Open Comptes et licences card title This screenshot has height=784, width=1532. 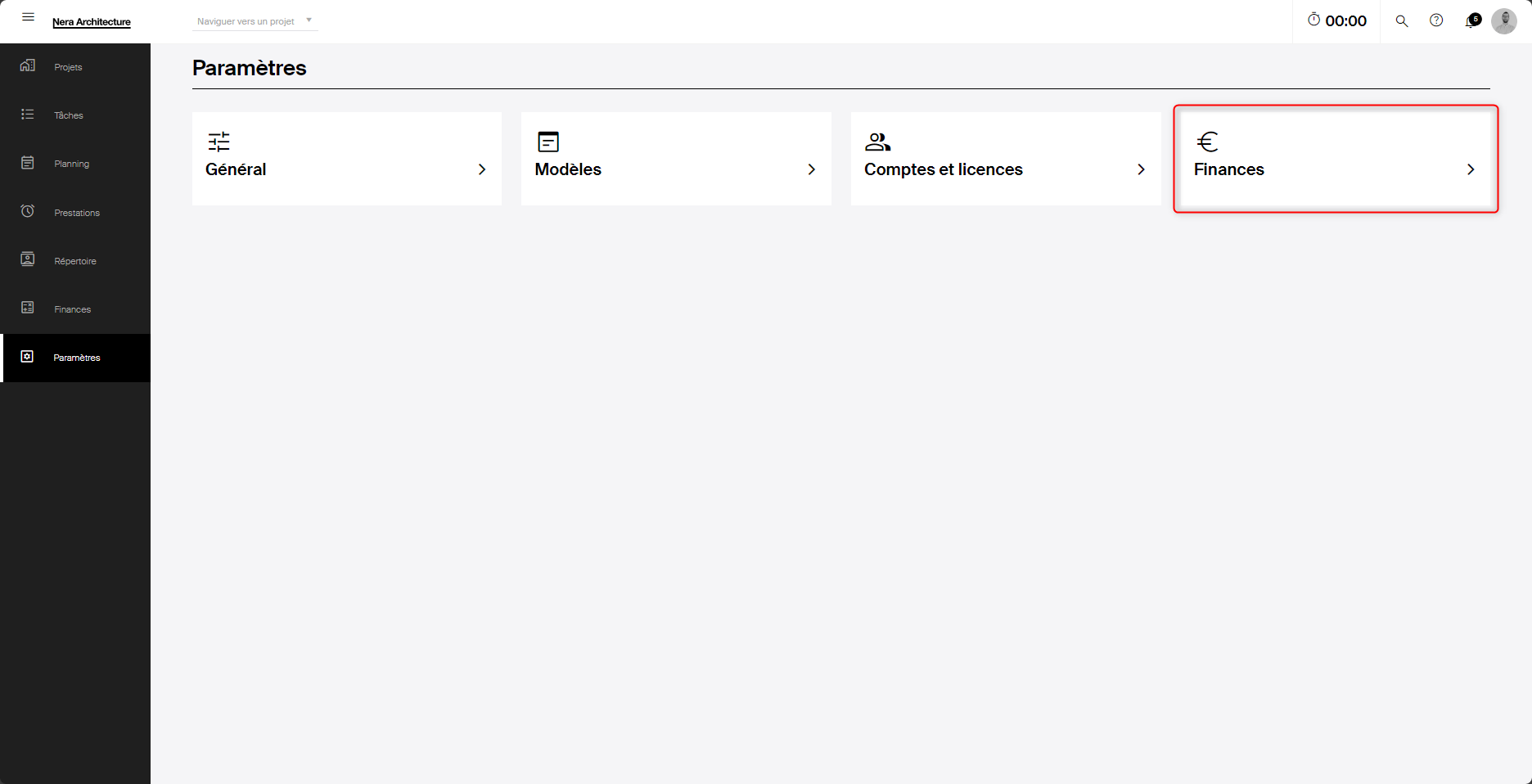pos(944,169)
